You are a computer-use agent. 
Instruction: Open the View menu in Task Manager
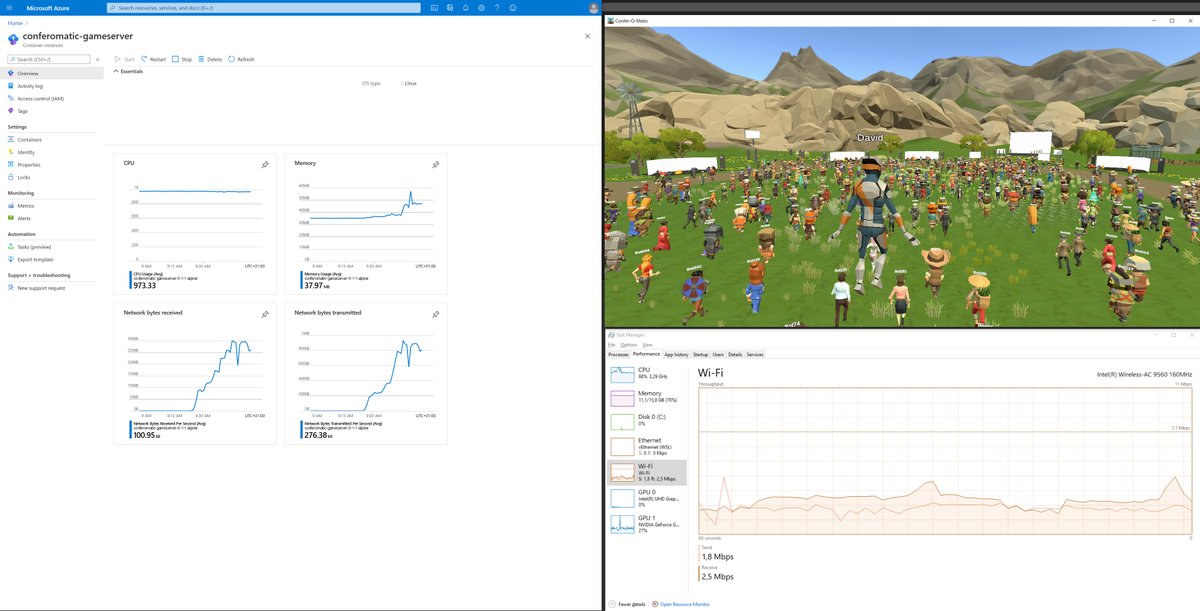647,345
